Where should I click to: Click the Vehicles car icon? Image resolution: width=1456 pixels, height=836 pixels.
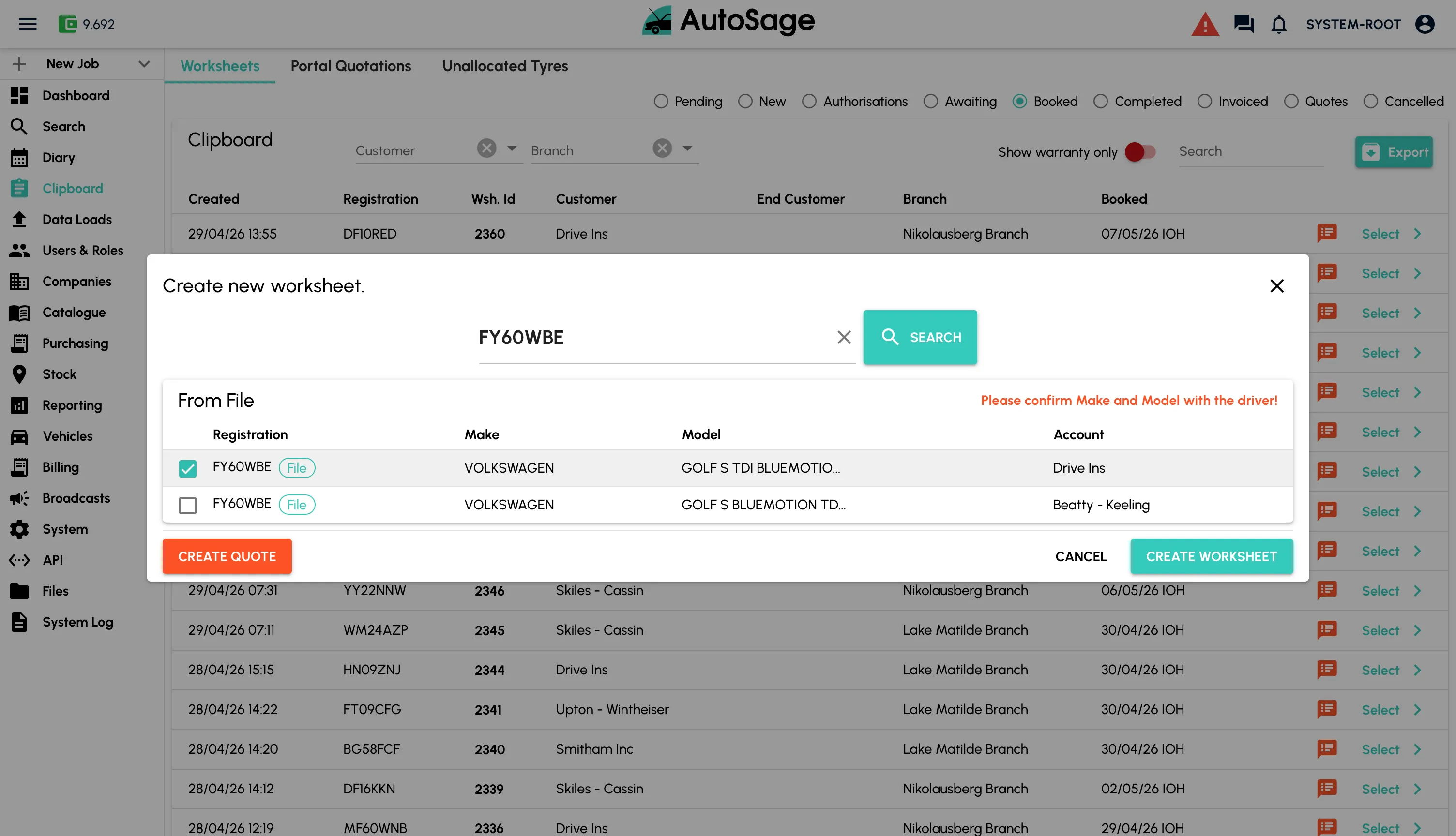pyautogui.click(x=19, y=436)
